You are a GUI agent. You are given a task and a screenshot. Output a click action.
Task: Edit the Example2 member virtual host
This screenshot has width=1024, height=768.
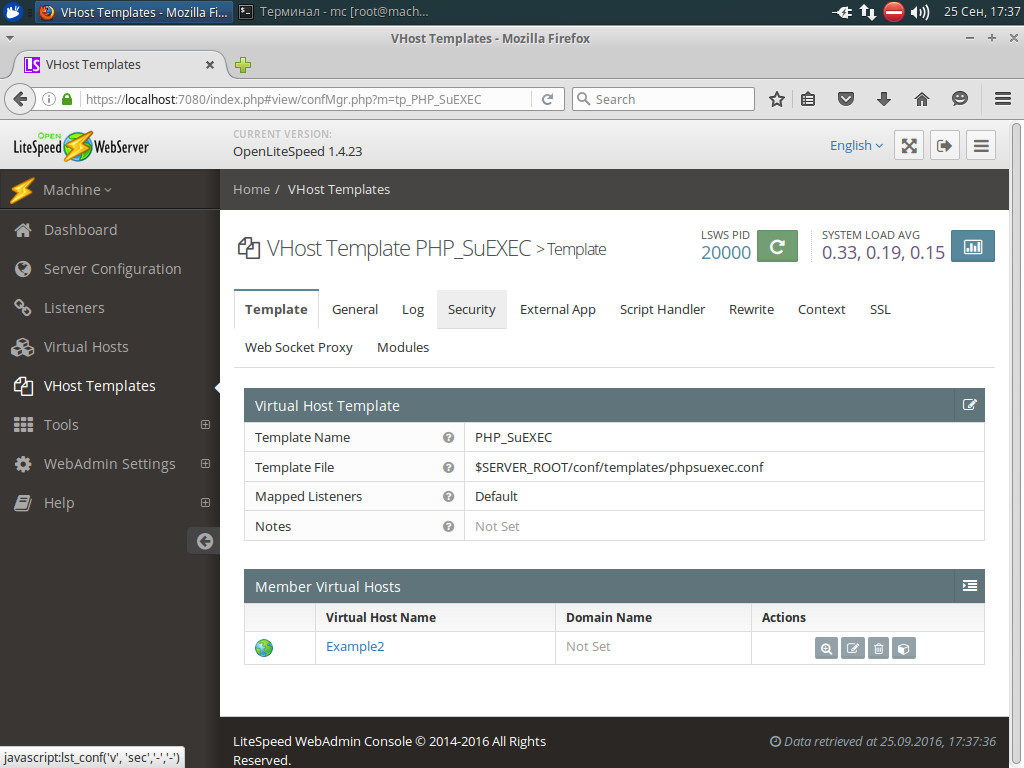[x=852, y=648]
